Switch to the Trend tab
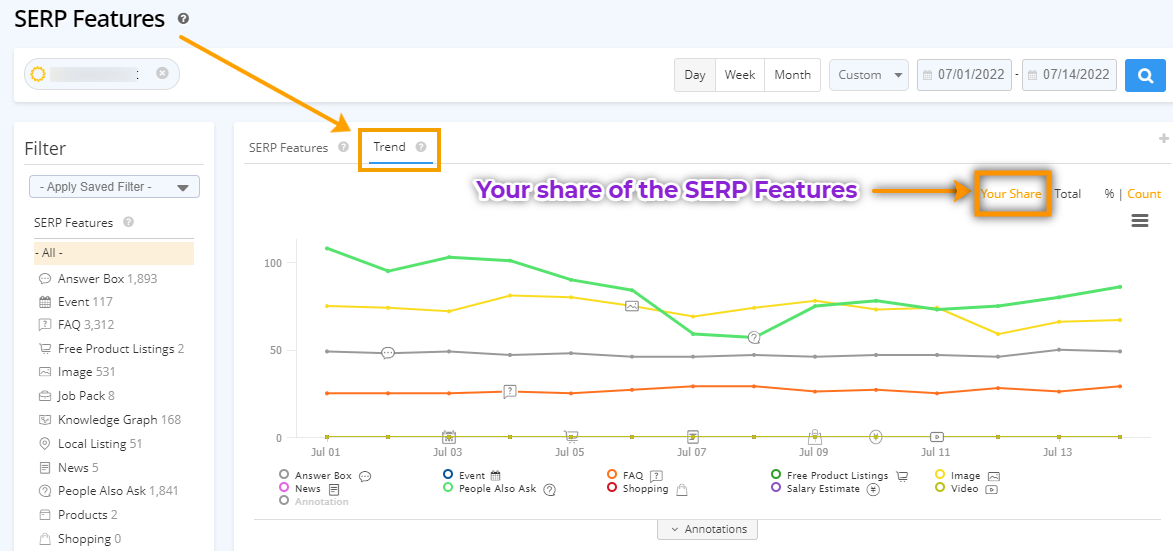 (390, 147)
